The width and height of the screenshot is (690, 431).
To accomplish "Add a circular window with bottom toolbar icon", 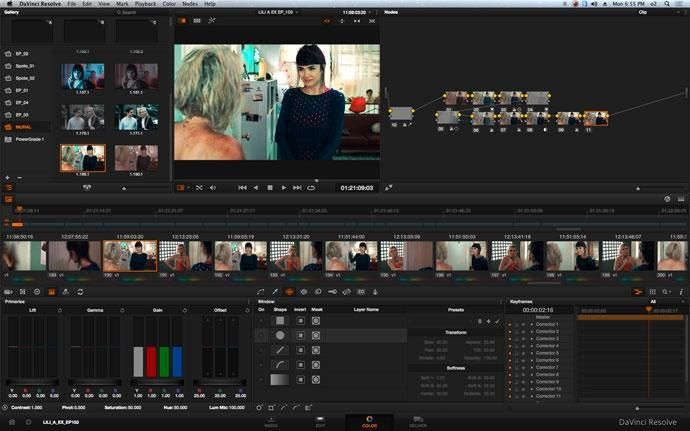I will click(x=259, y=408).
